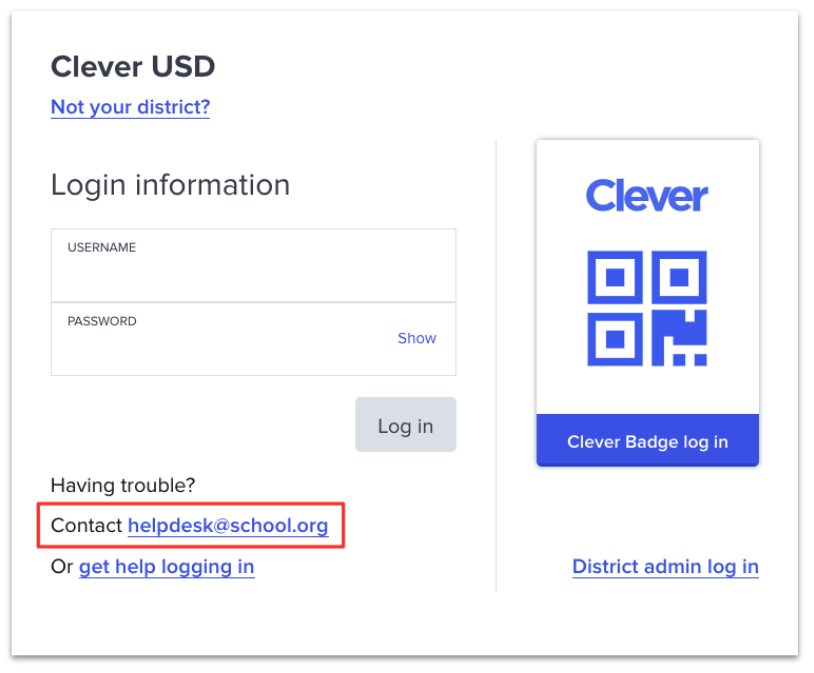Click the bottom-right pattern of the QR icon
This screenshot has width=814, height=673.
(x=681, y=338)
